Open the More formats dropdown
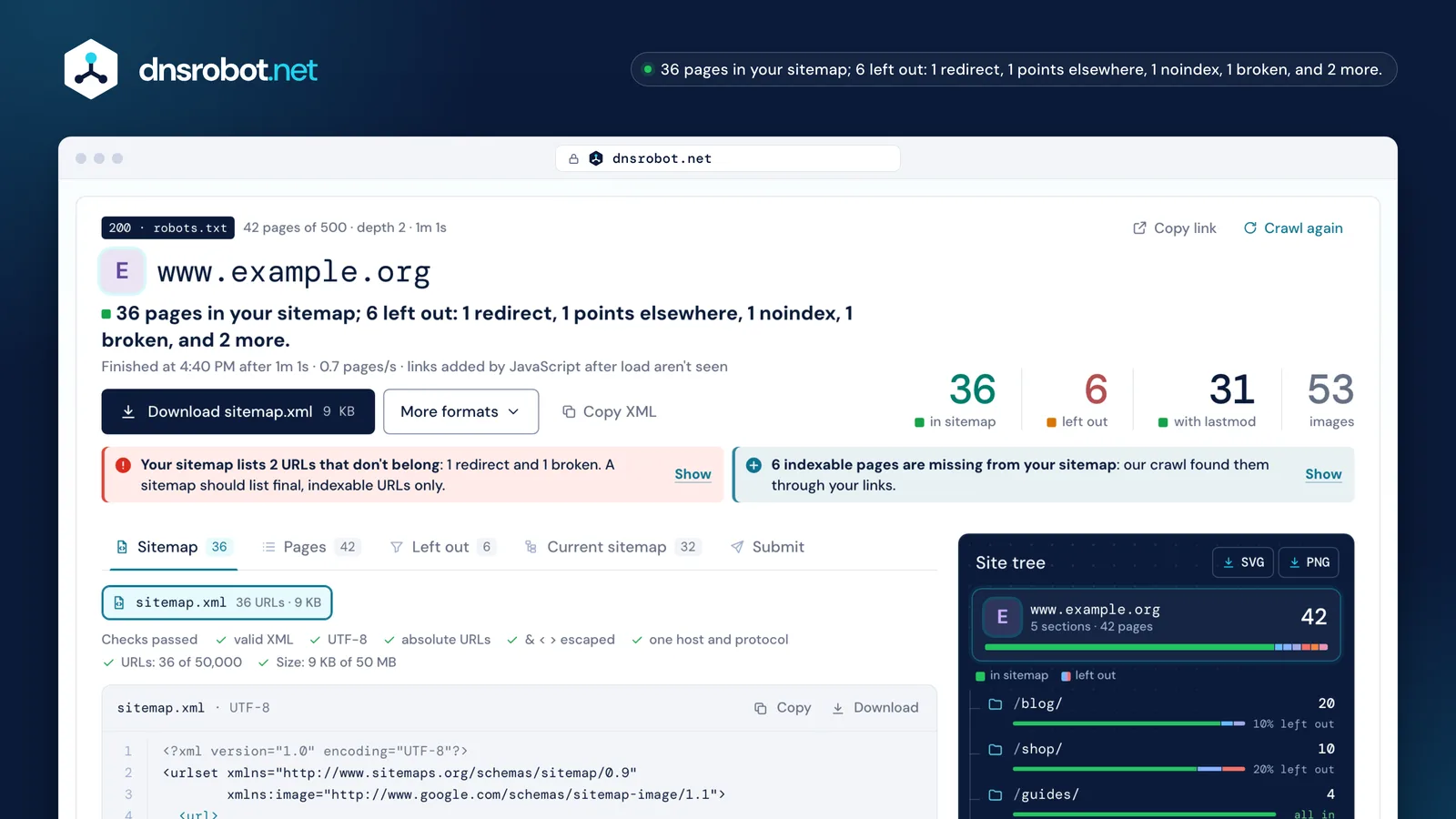 coord(460,411)
